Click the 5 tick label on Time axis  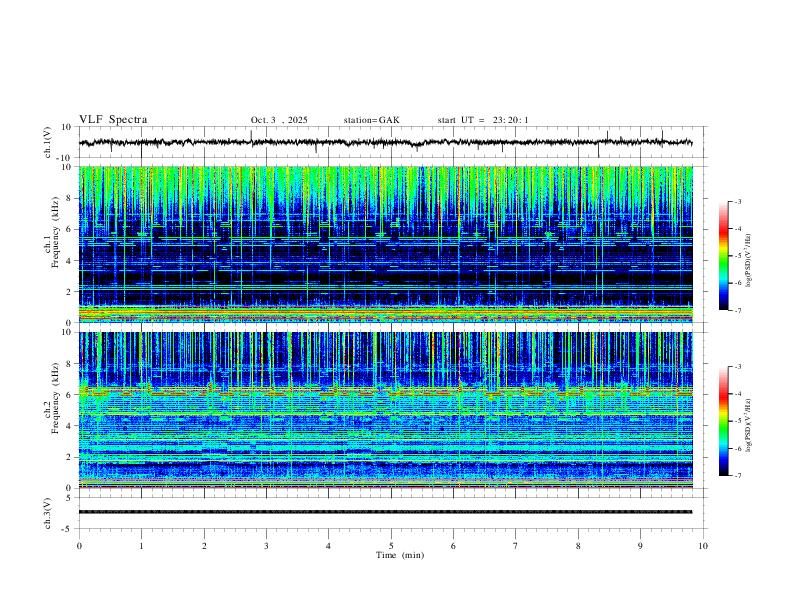391,546
